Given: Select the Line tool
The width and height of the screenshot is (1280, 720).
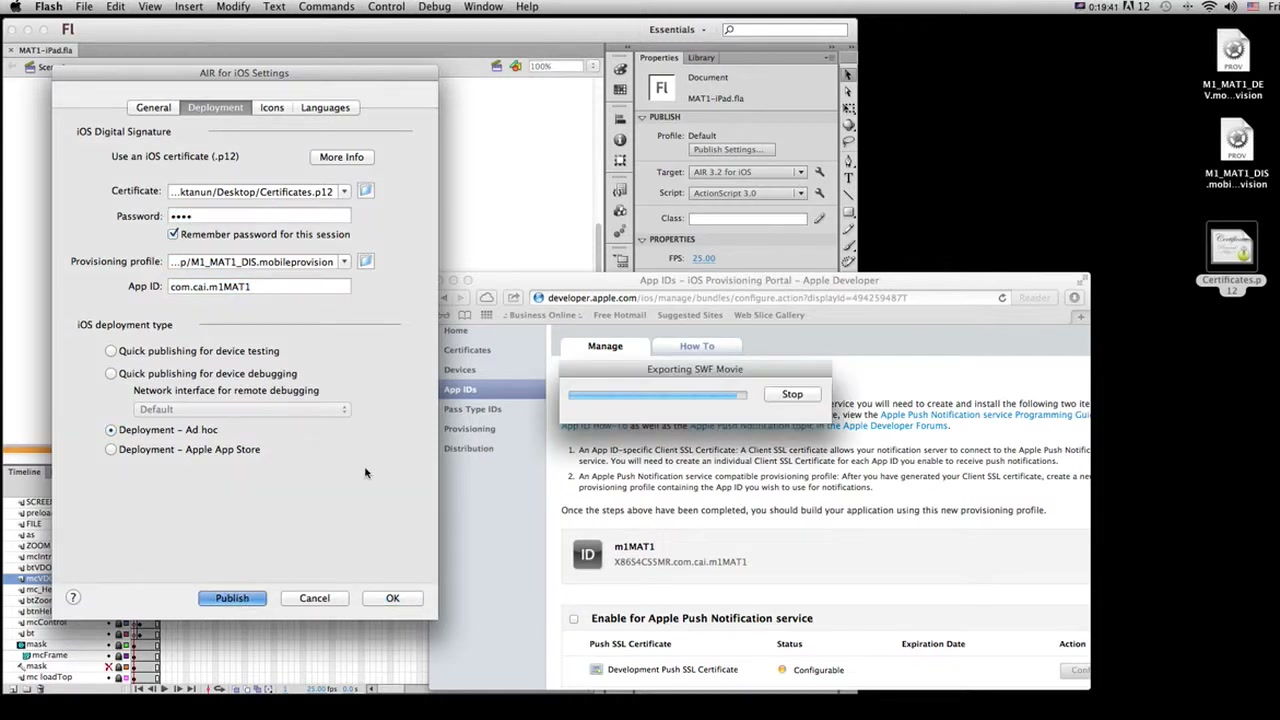Looking at the screenshot, I should click(x=848, y=195).
